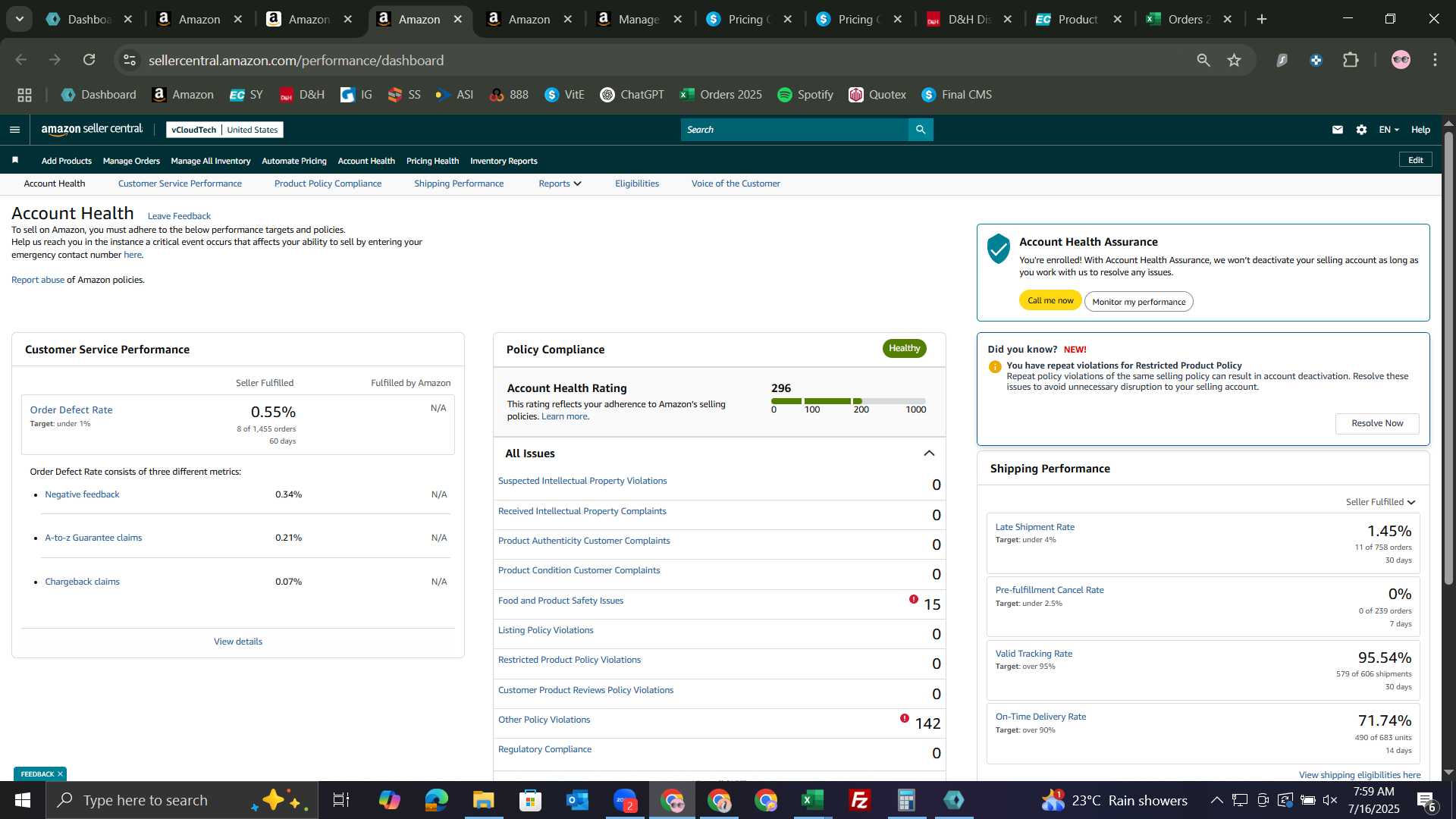The width and height of the screenshot is (1456, 819).
Task: Open the Order Defect Rate link
Action: tap(71, 409)
